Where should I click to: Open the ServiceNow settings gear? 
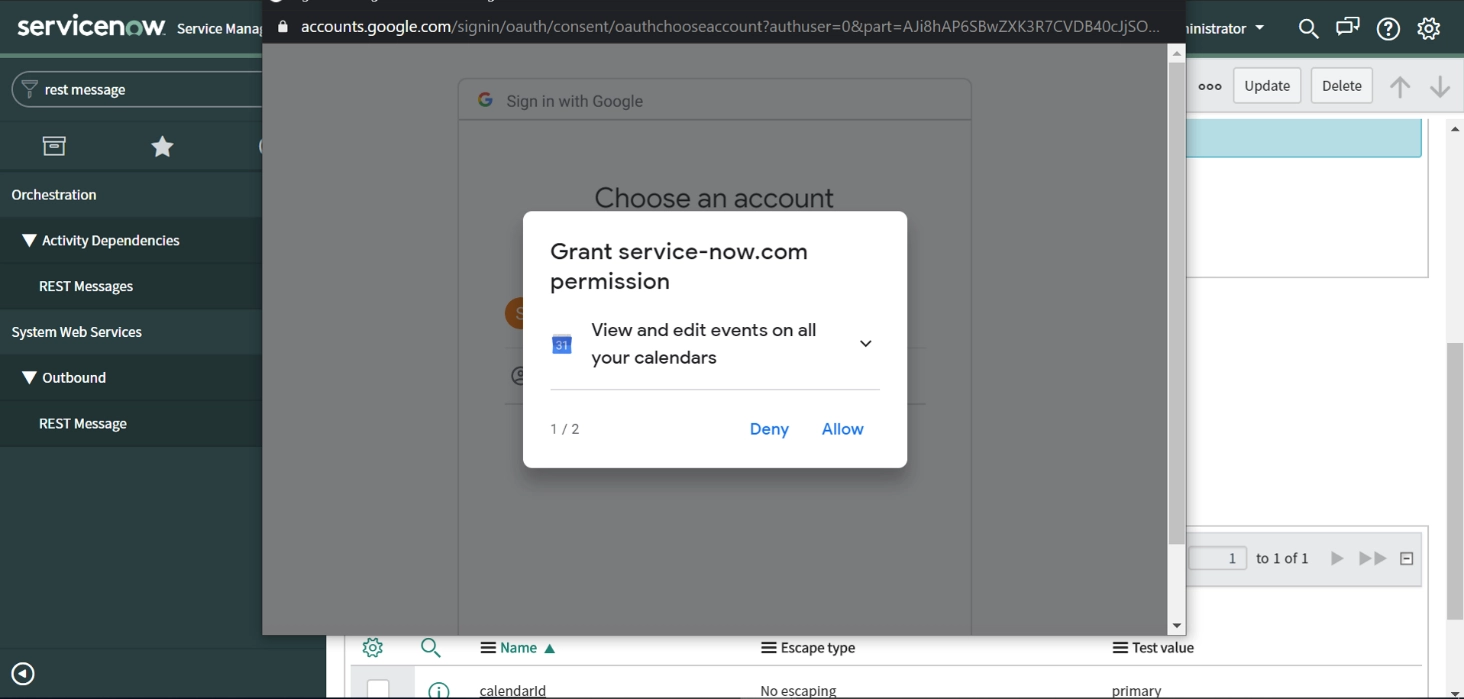click(x=1429, y=29)
